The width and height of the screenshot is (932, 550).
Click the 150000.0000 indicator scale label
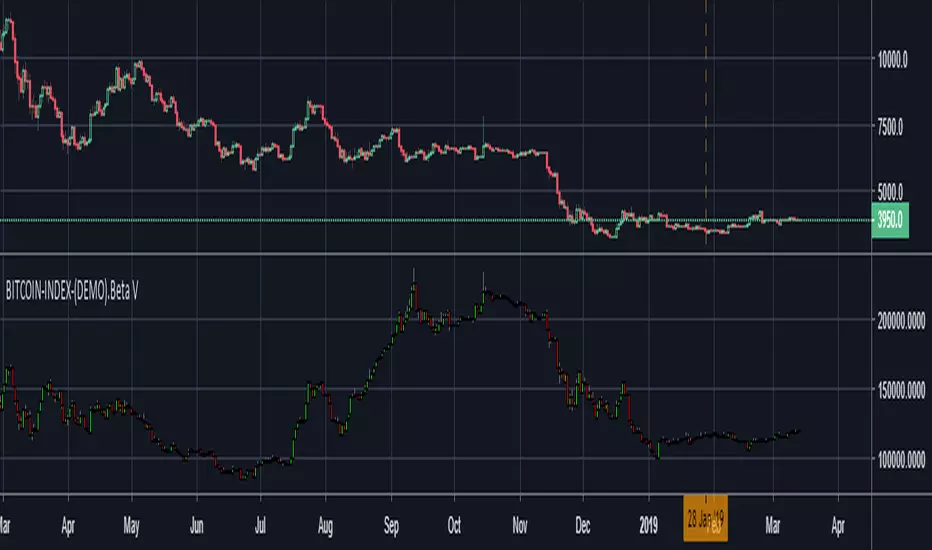[x=901, y=391]
